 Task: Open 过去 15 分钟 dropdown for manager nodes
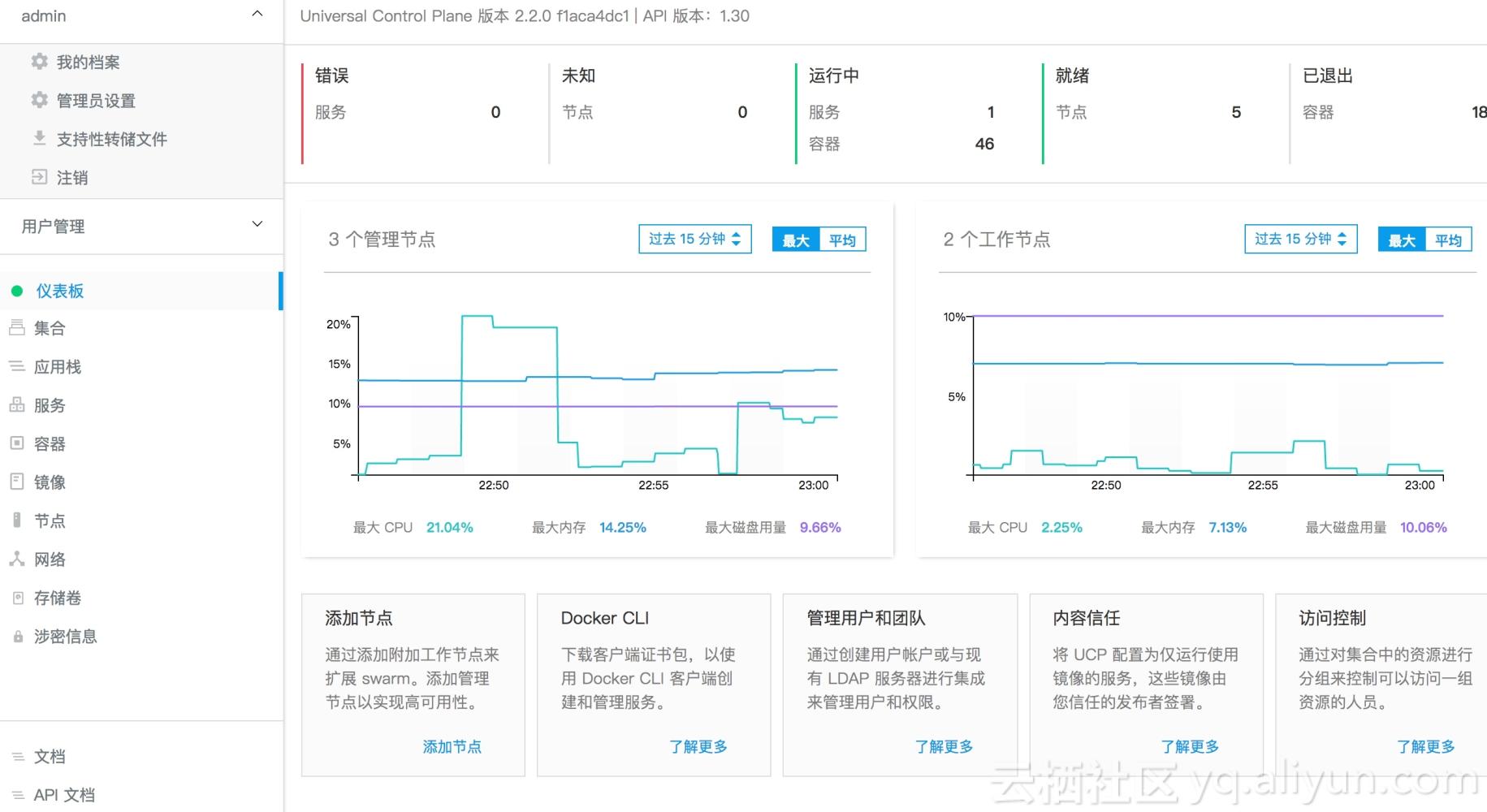pyautogui.click(x=695, y=239)
